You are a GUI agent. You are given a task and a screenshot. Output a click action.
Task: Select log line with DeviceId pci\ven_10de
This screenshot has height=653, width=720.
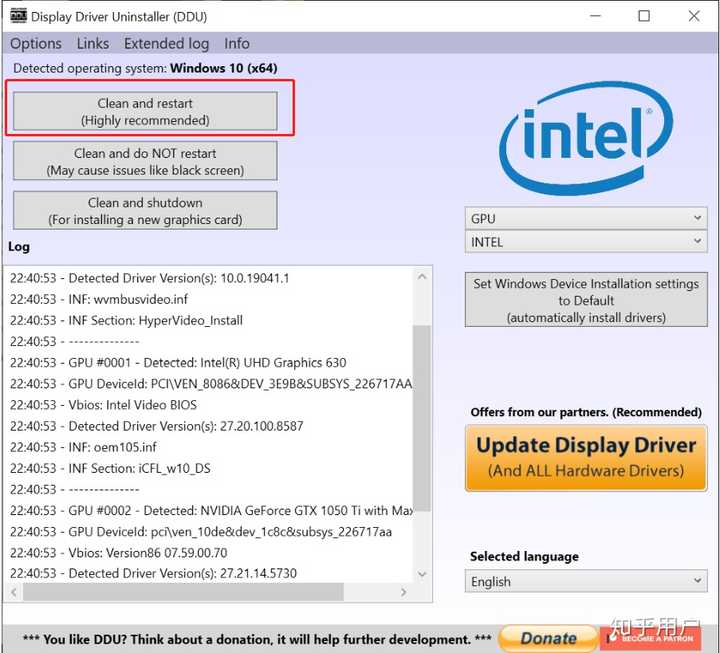[201, 532]
